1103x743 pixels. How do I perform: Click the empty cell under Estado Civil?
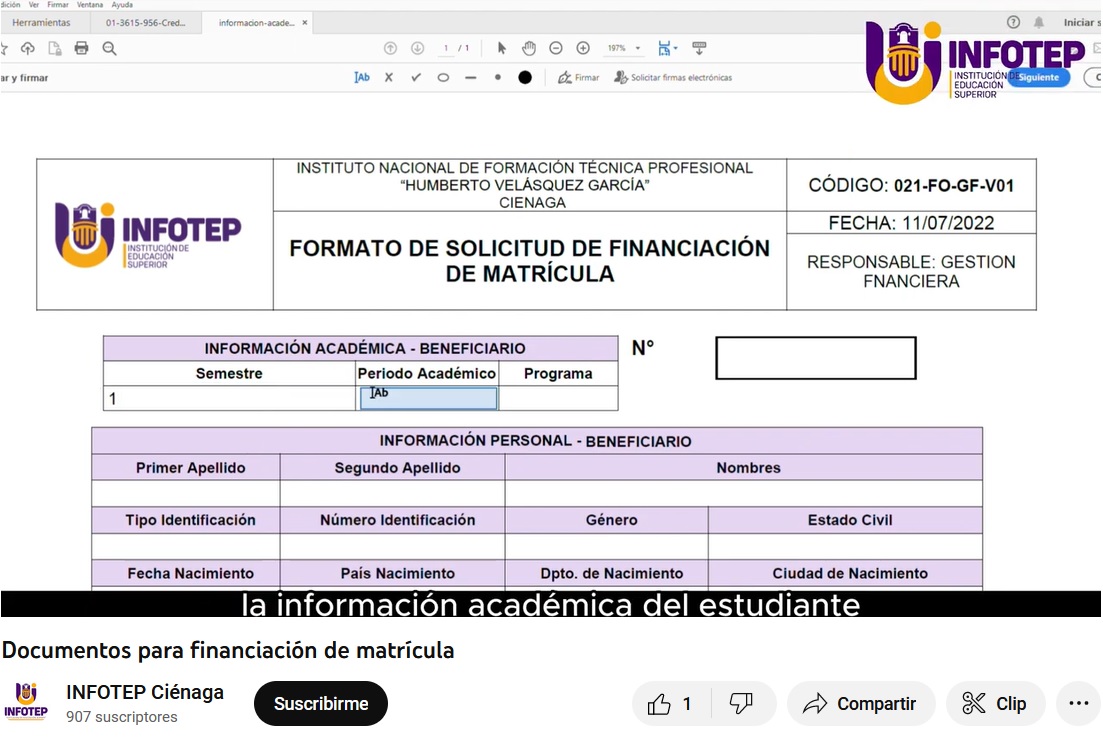[846, 546]
